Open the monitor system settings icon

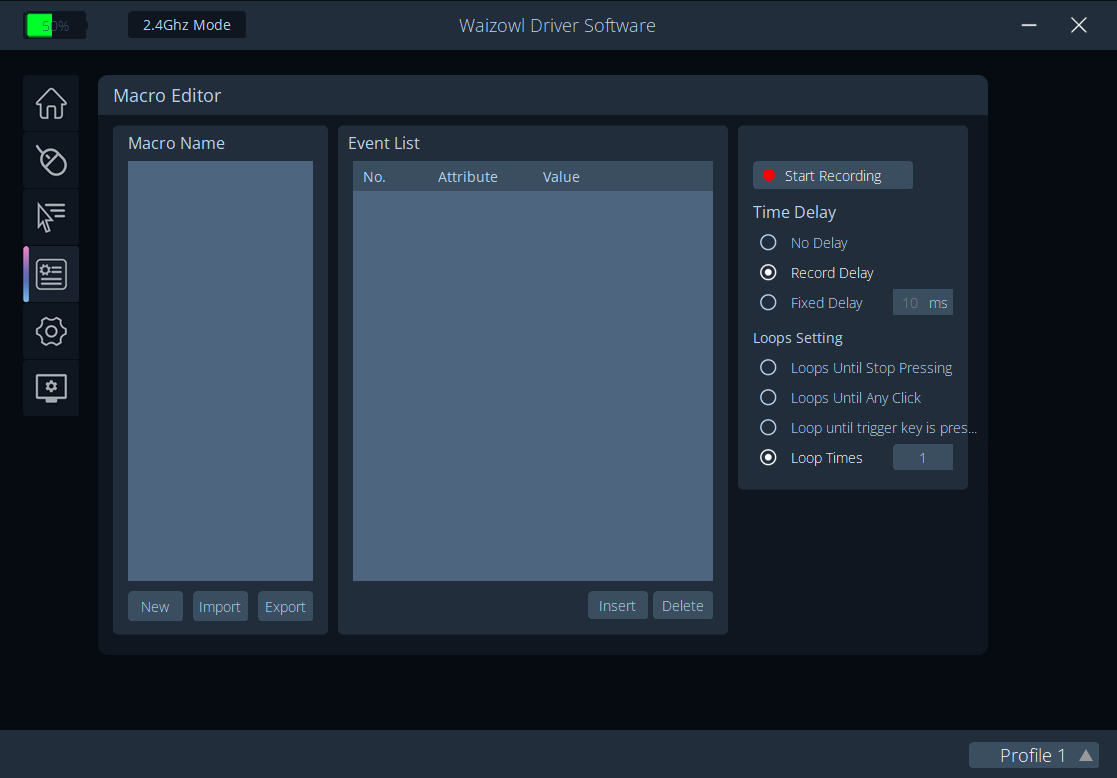tap(51, 388)
